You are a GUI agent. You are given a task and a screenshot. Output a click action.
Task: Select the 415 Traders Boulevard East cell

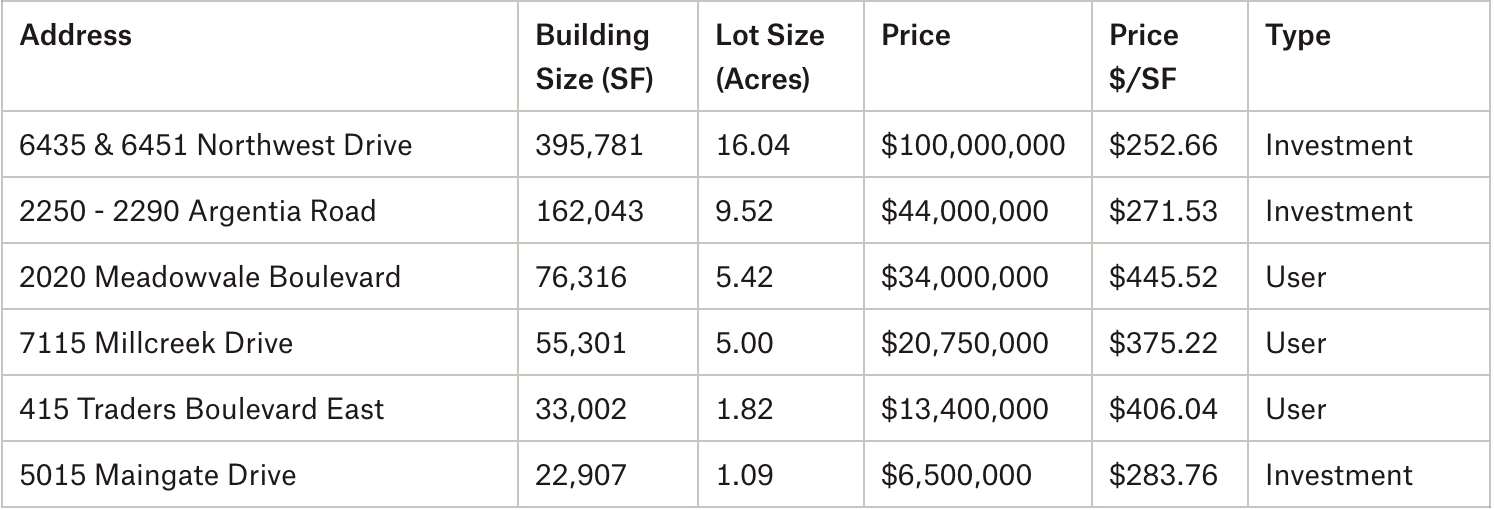[201, 409]
